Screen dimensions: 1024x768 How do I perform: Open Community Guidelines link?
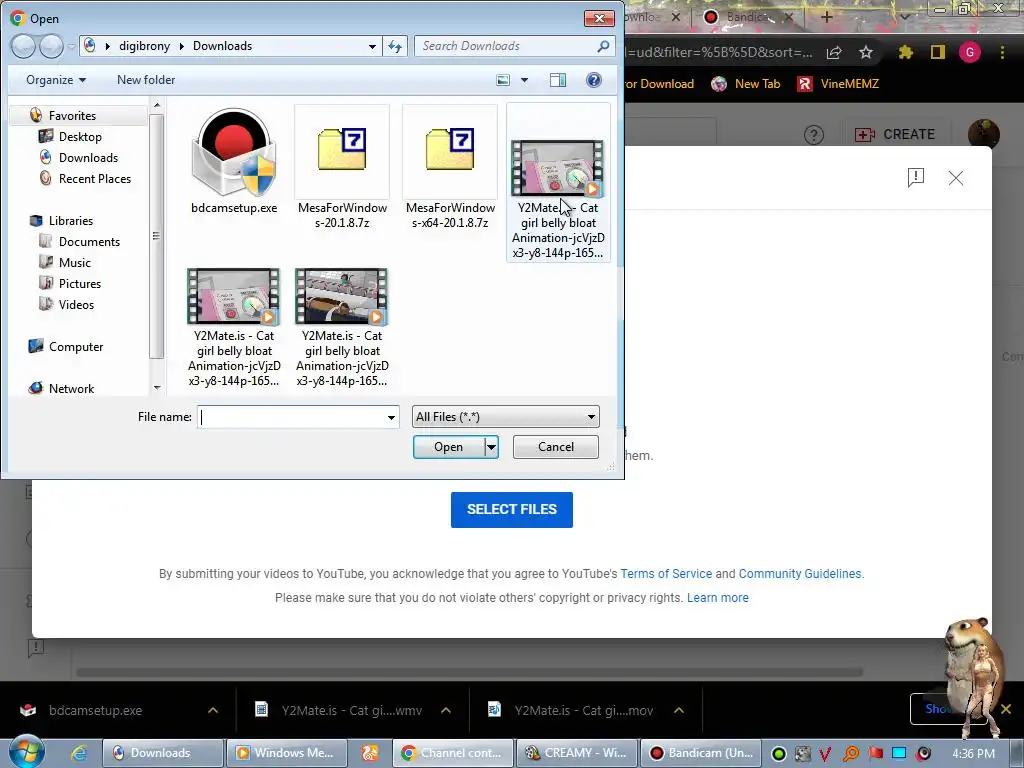(x=800, y=573)
